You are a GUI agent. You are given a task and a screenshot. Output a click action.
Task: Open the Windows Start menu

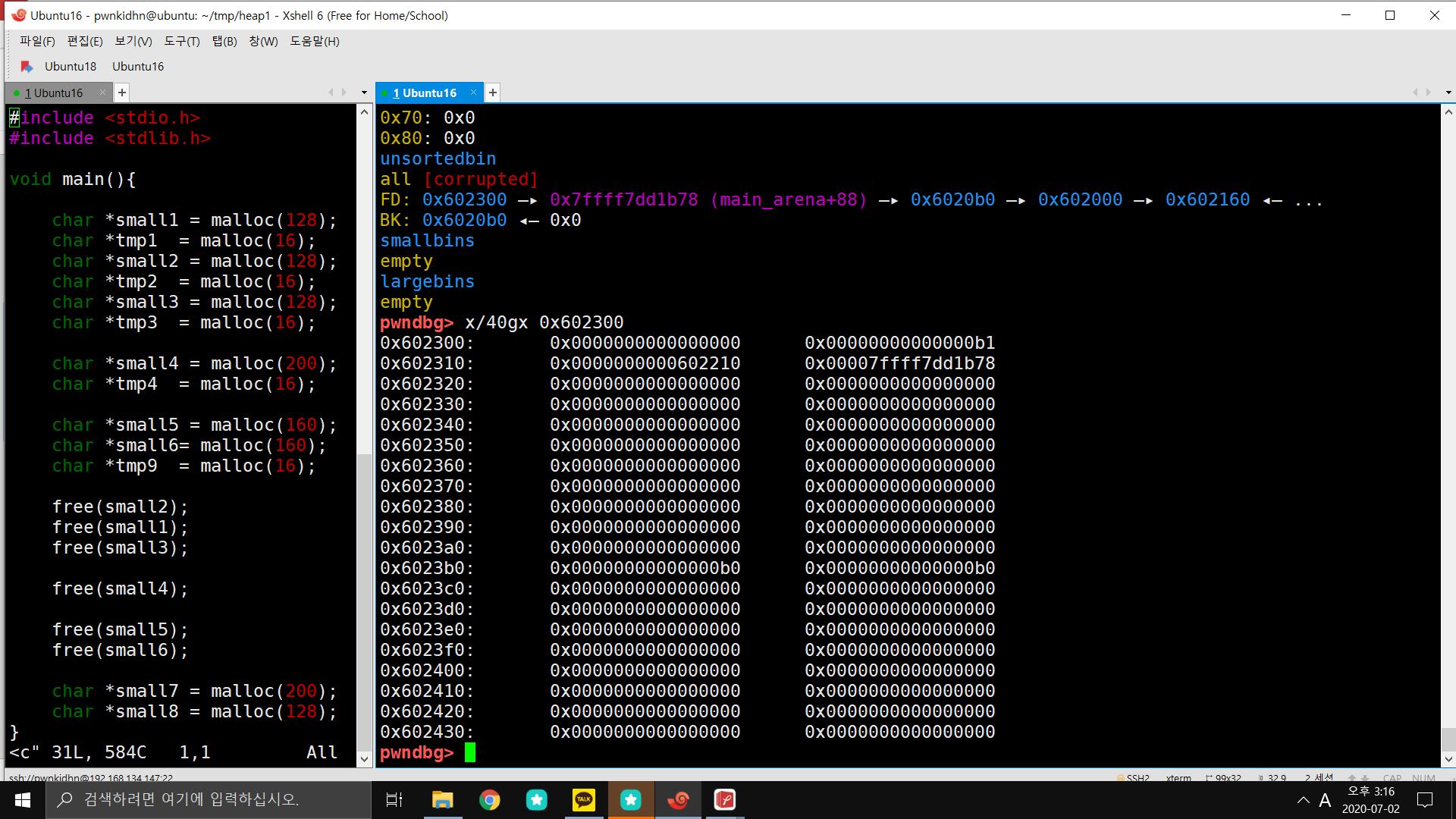click(23, 800)
